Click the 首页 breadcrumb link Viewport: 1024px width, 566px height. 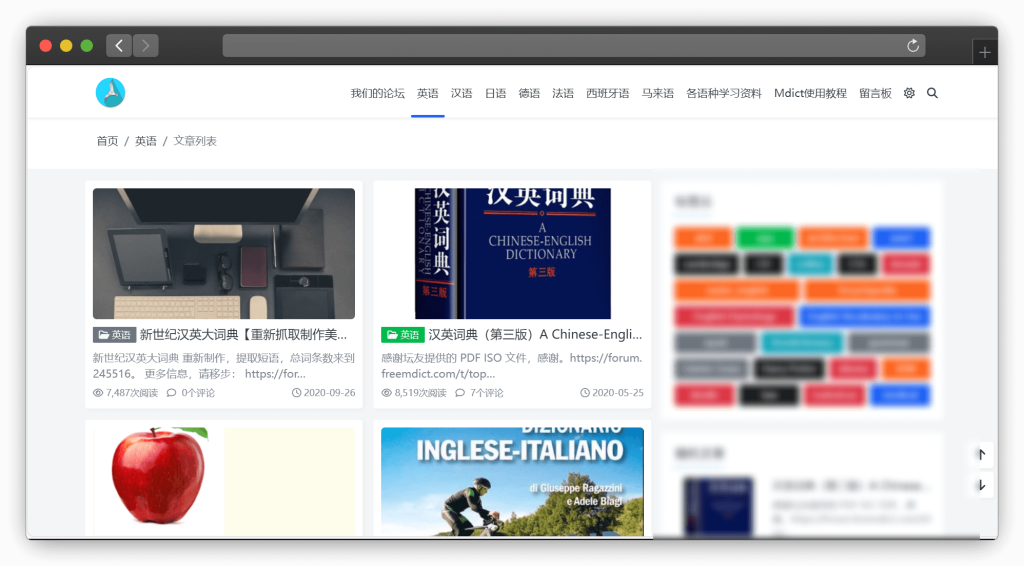(107, 141)
